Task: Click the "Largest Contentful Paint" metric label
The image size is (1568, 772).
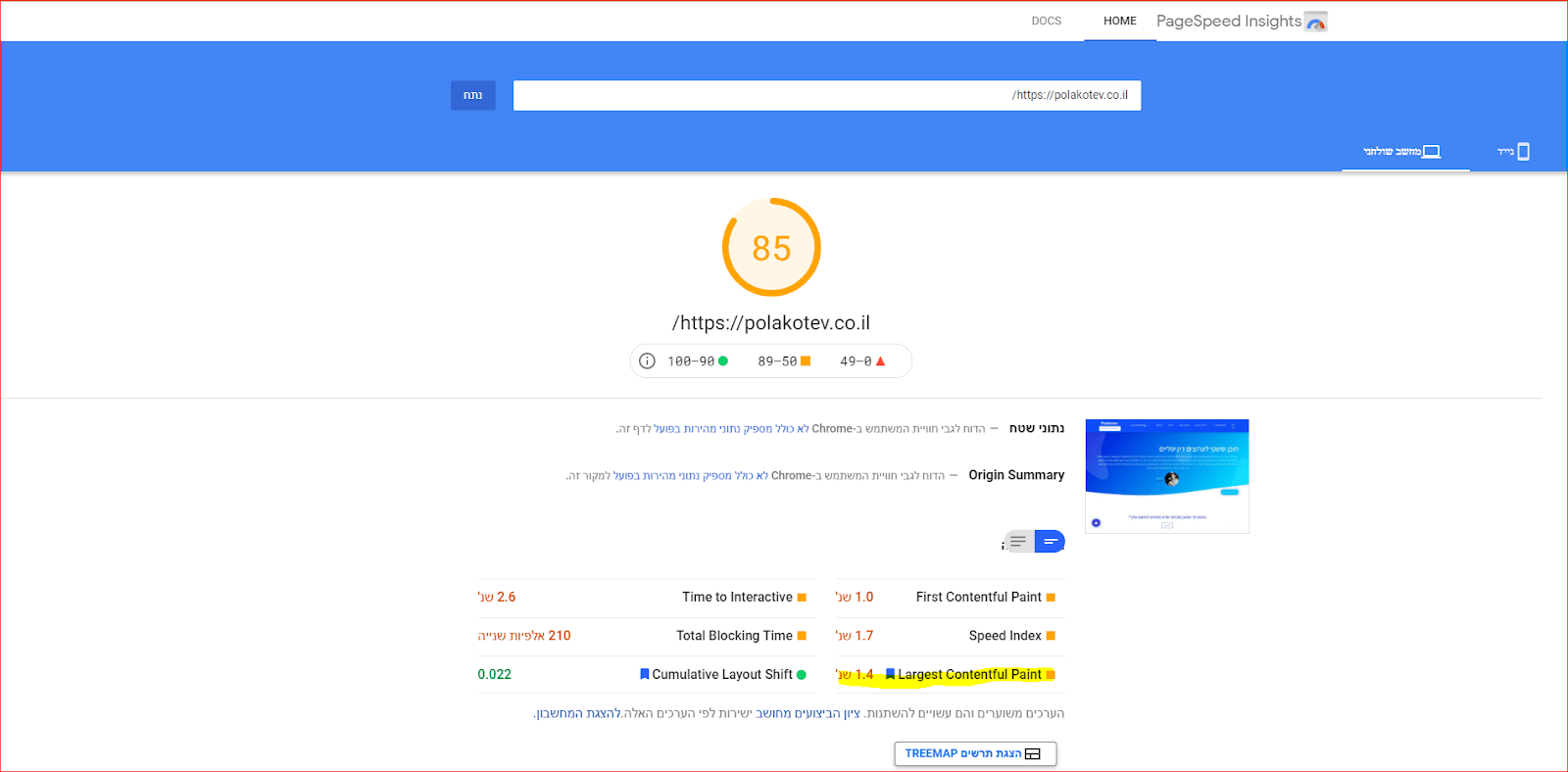Action: [x=970, y=674]
